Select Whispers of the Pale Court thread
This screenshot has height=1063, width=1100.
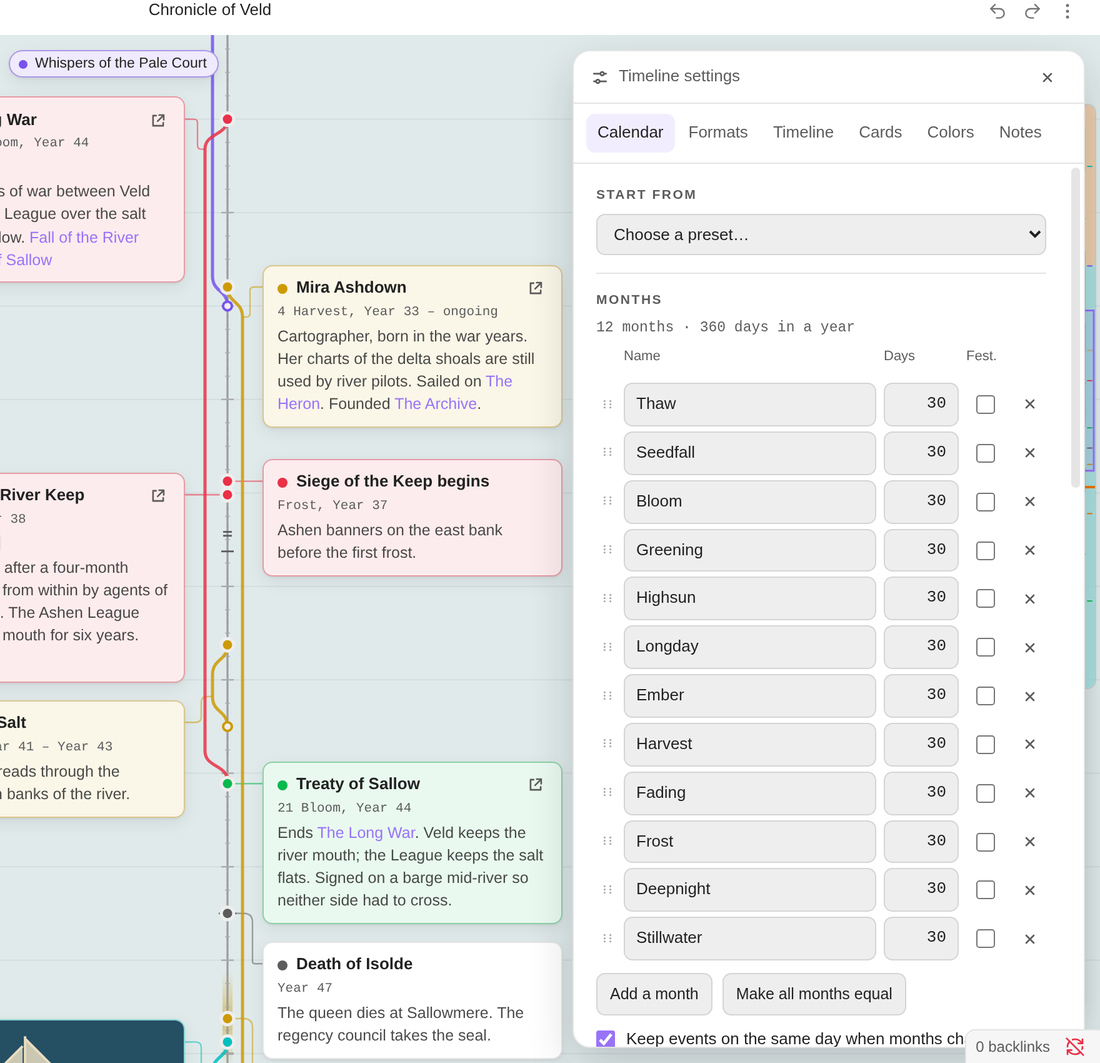(x=113, y=63)
